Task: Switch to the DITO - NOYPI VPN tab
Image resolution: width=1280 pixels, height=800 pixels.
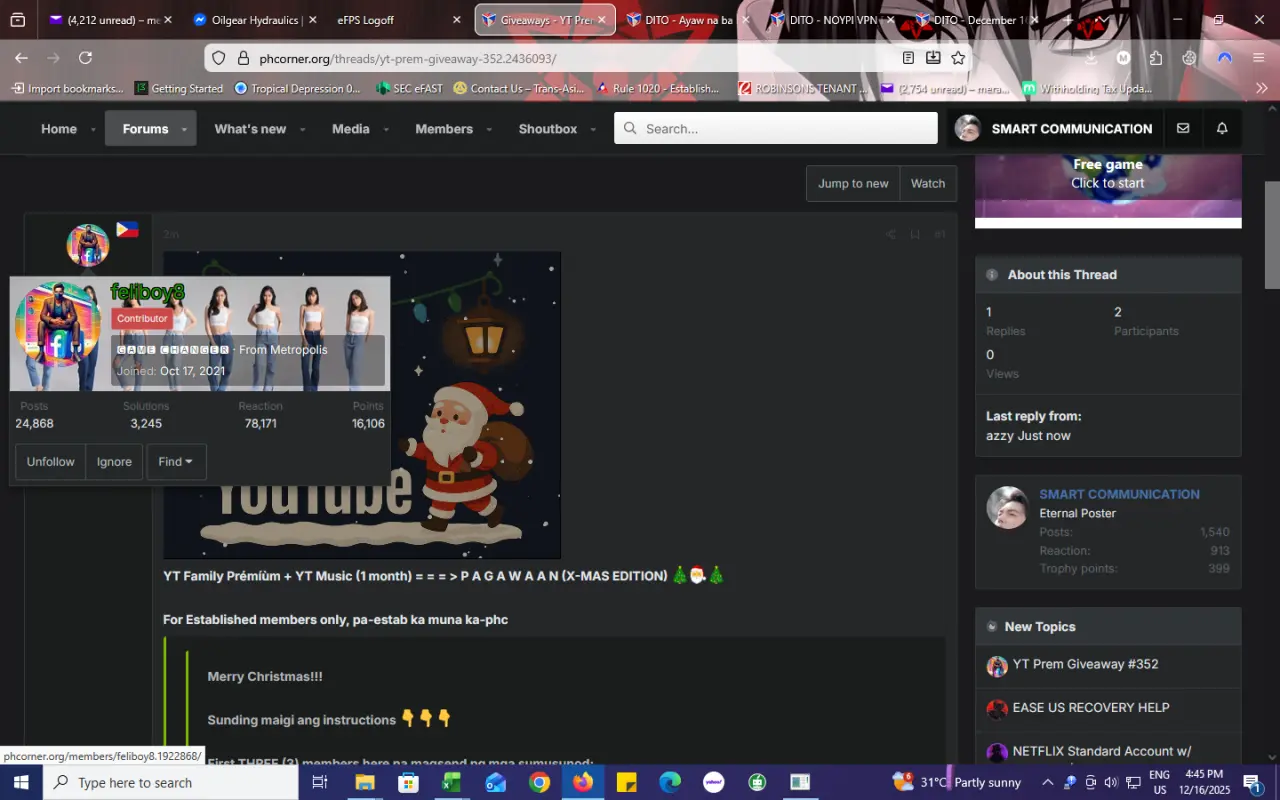Action: click(832, 19)
